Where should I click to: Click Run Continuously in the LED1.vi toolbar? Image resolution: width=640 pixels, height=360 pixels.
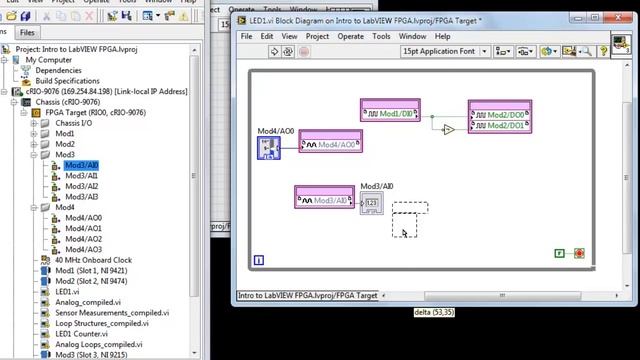[288, 51]
